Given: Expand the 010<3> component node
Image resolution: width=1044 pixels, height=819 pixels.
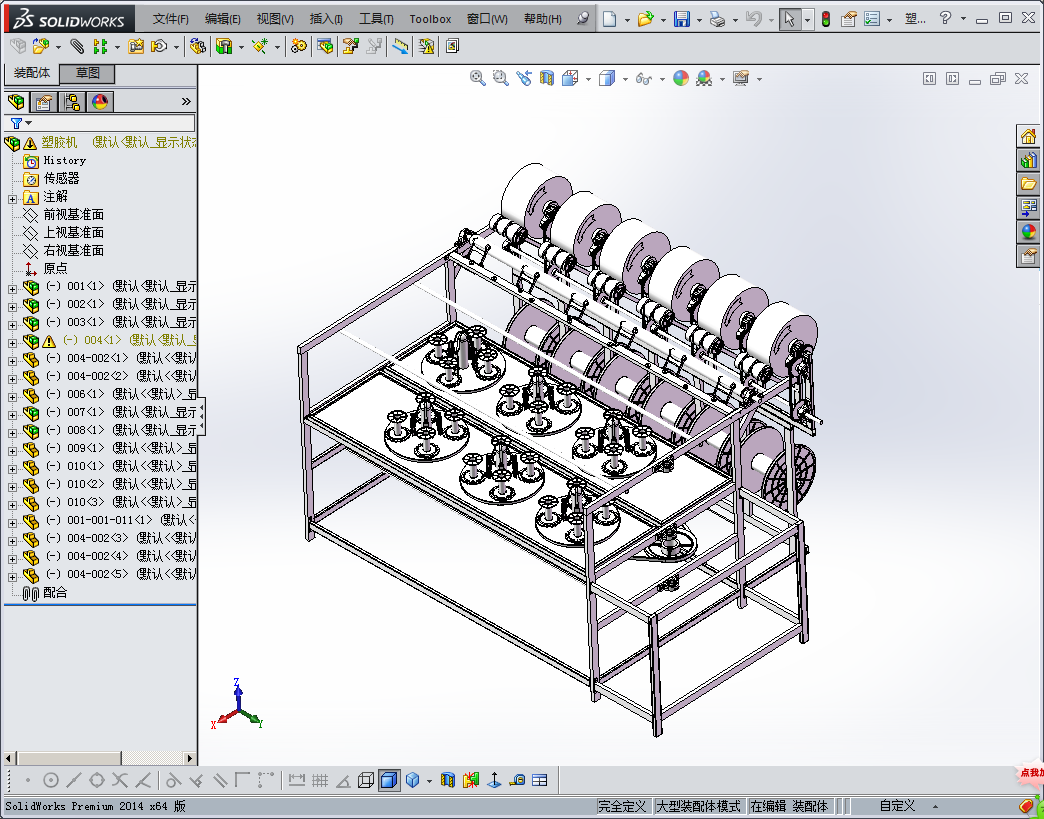Looking at the screenshot, I should coord(12,505).
